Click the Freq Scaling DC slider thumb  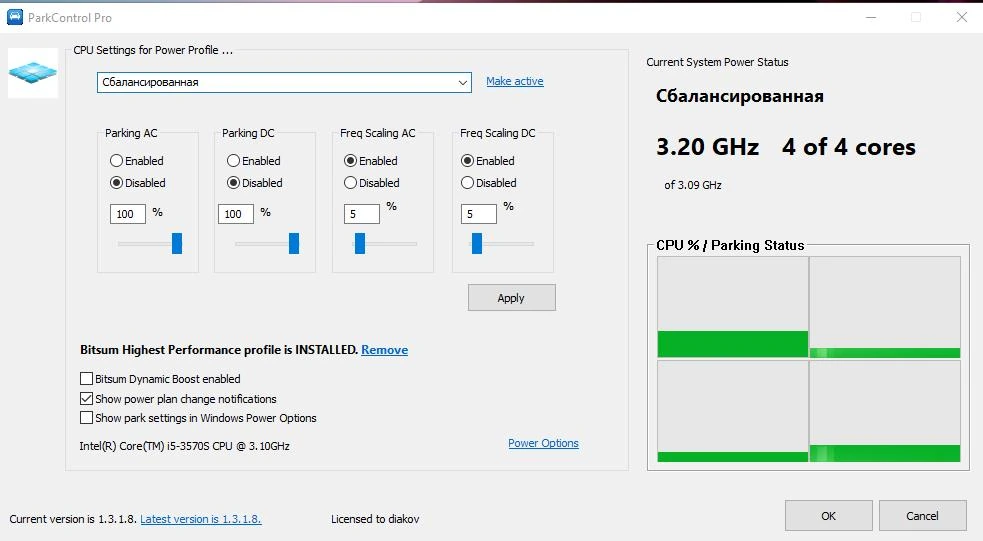[477, 243]
